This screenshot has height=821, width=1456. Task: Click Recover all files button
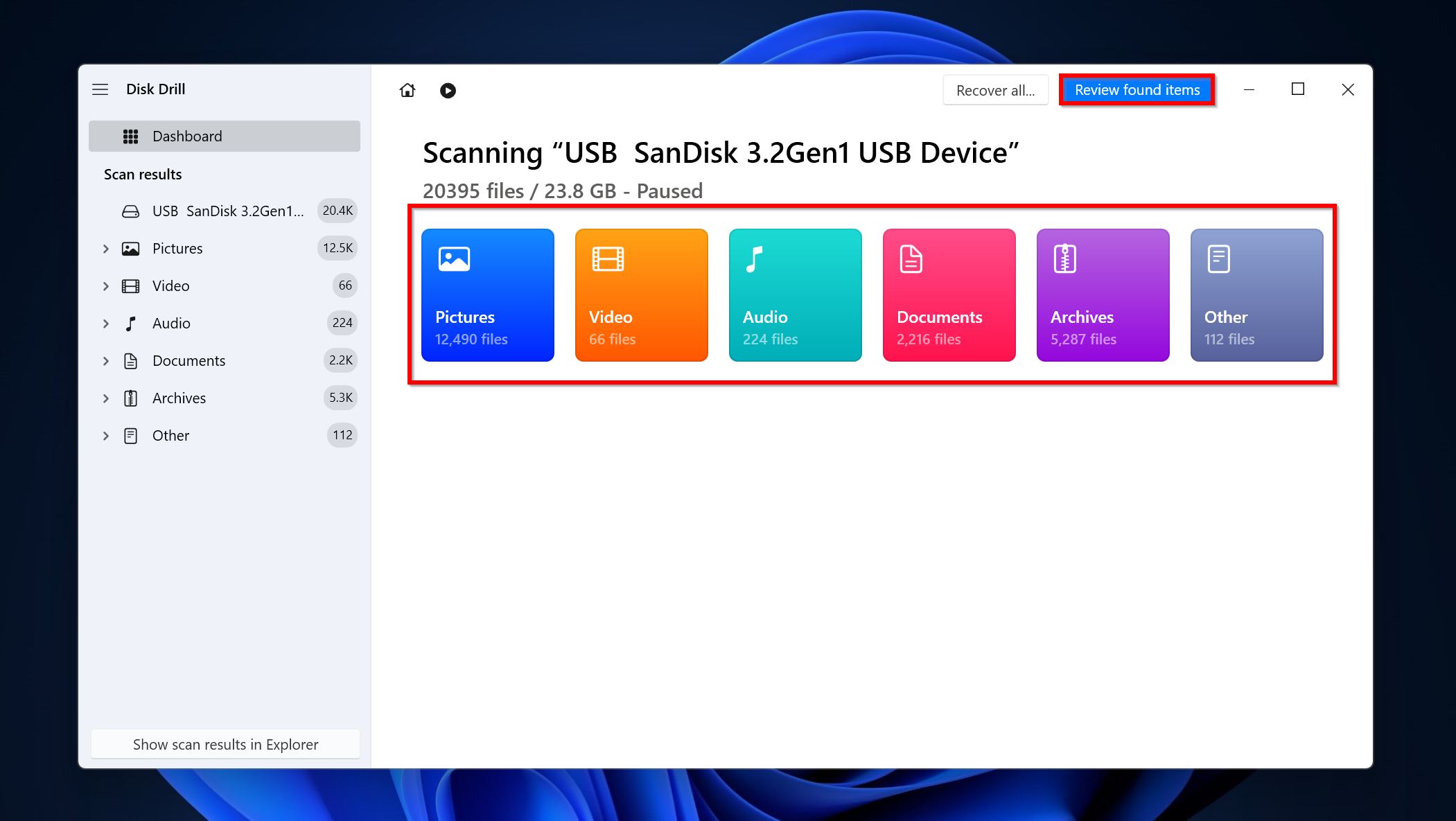tap(994, 90)
